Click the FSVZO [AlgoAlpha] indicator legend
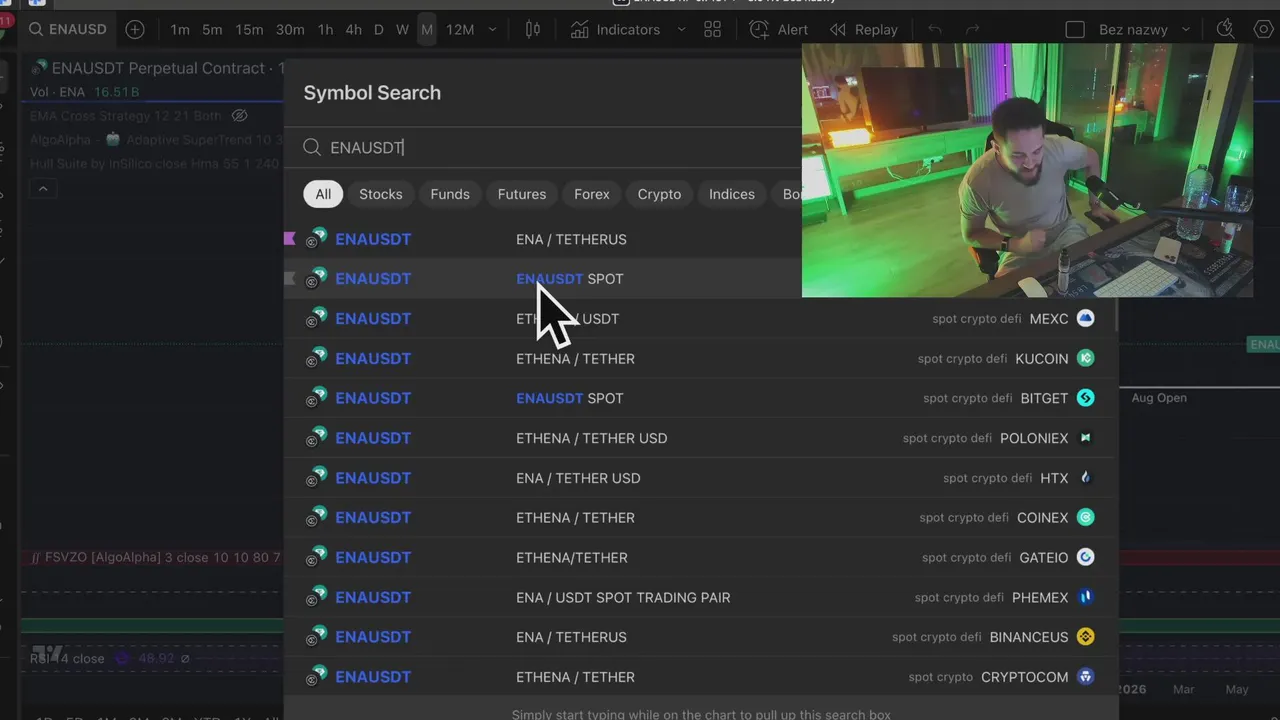 click(x=155, y=557)
